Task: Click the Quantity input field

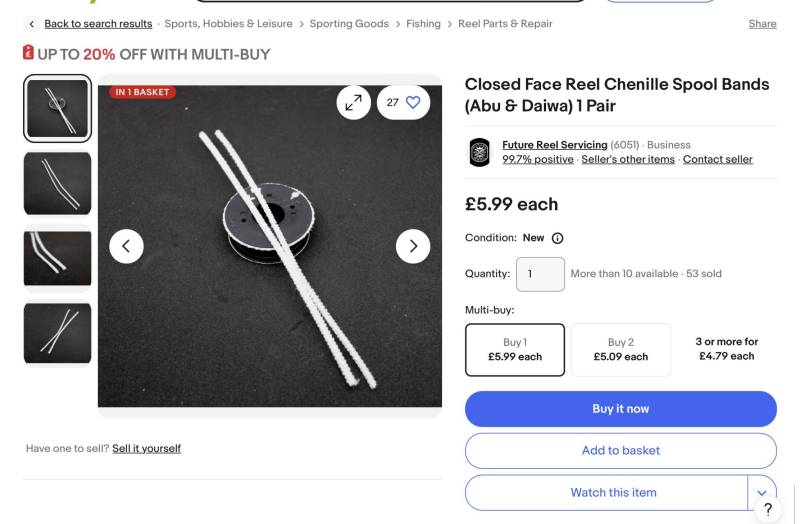Action: tap(540, 274)
